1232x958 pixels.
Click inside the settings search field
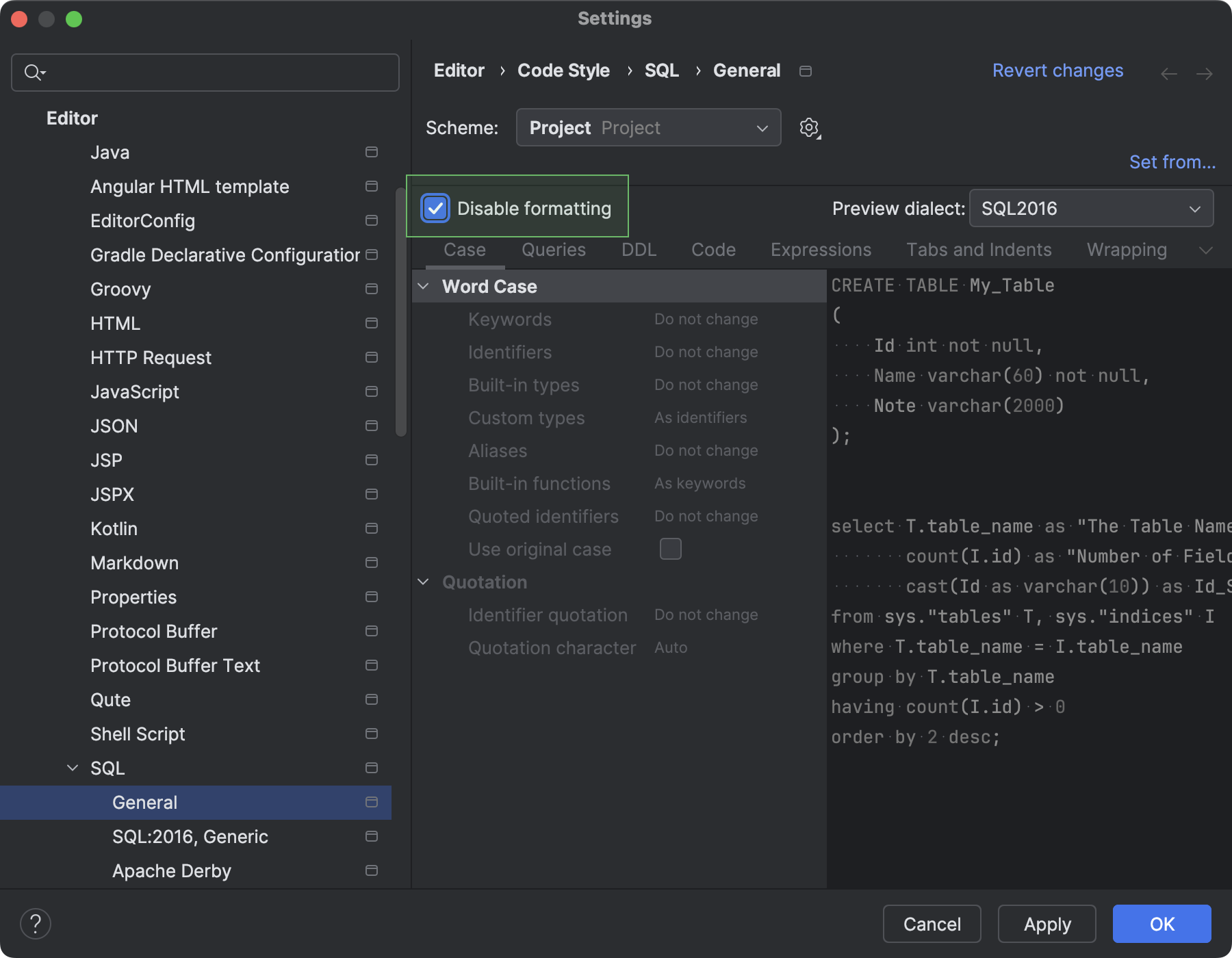click(x=205, y=72)
